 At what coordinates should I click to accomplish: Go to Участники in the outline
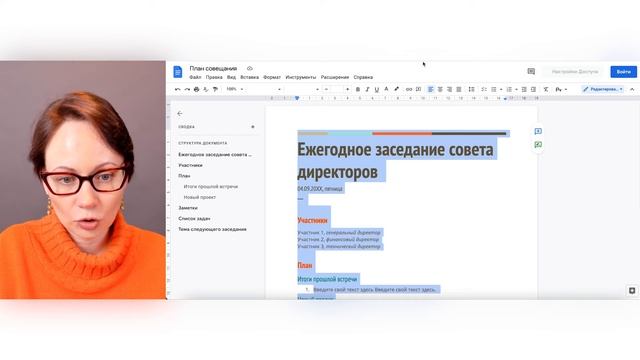[x=190, y=165]
